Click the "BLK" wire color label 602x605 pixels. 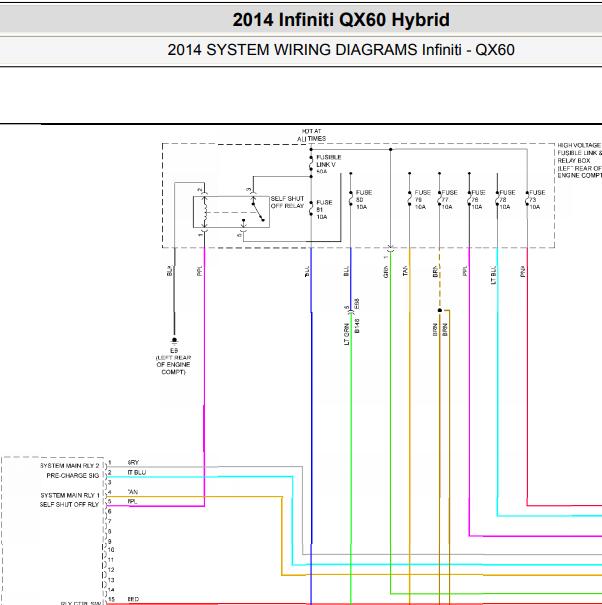(x=169, y=271)
